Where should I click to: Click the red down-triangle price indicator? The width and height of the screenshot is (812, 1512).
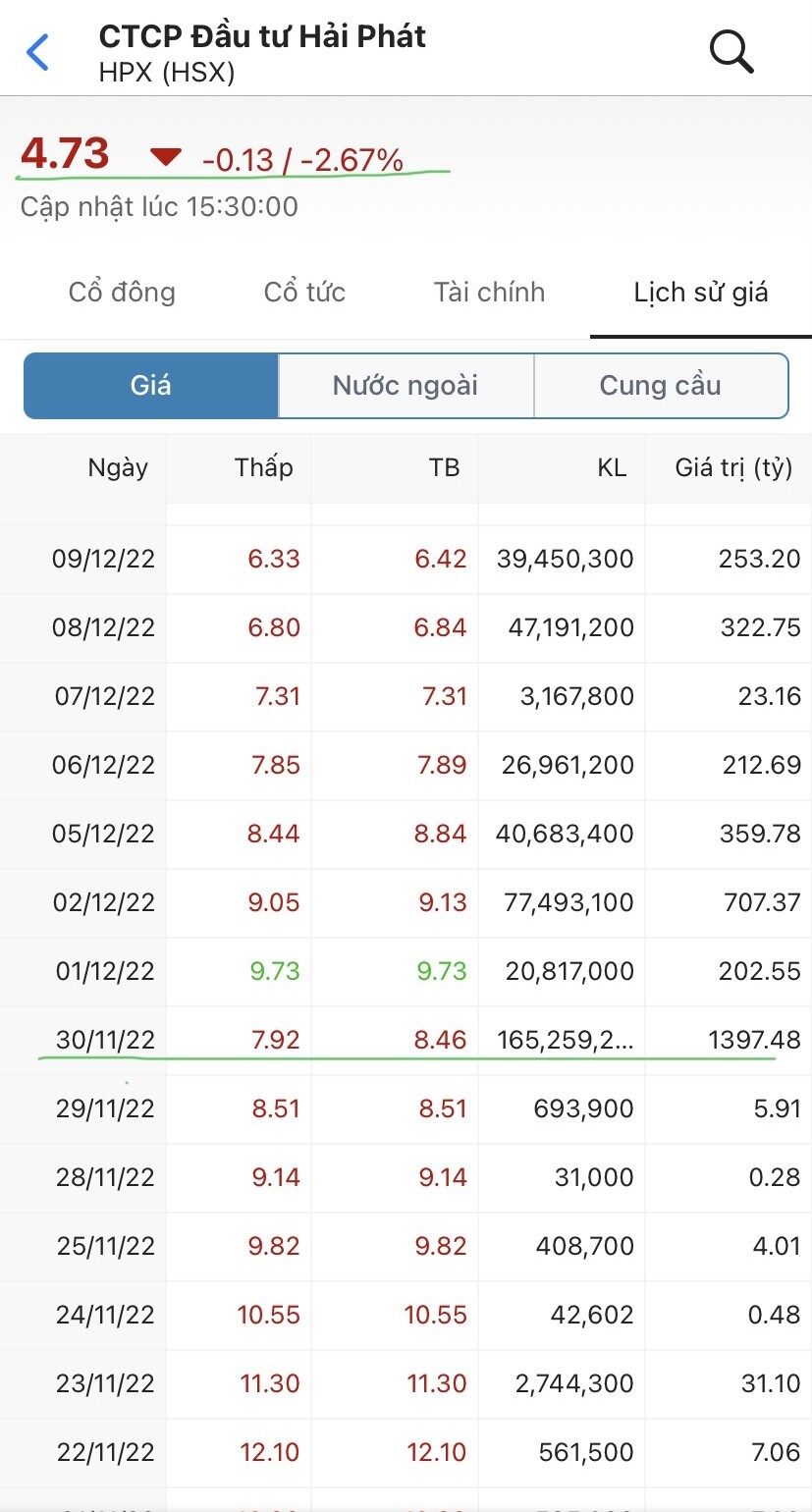click(x=166, y=156)
